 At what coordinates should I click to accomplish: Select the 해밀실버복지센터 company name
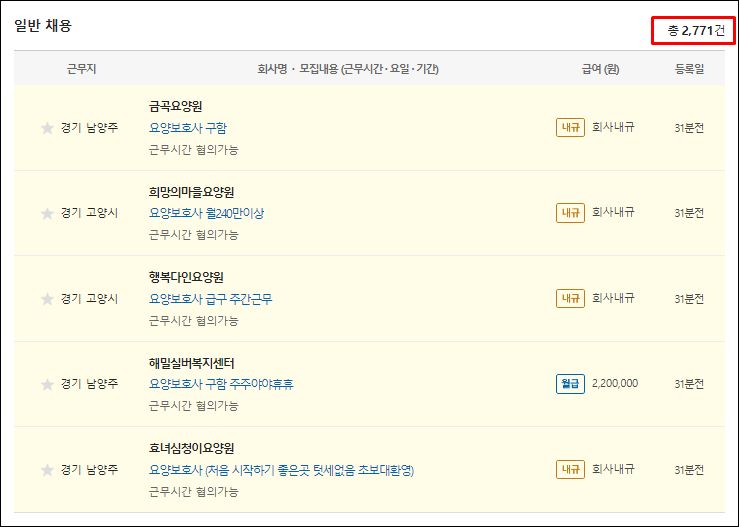(191, 363)
